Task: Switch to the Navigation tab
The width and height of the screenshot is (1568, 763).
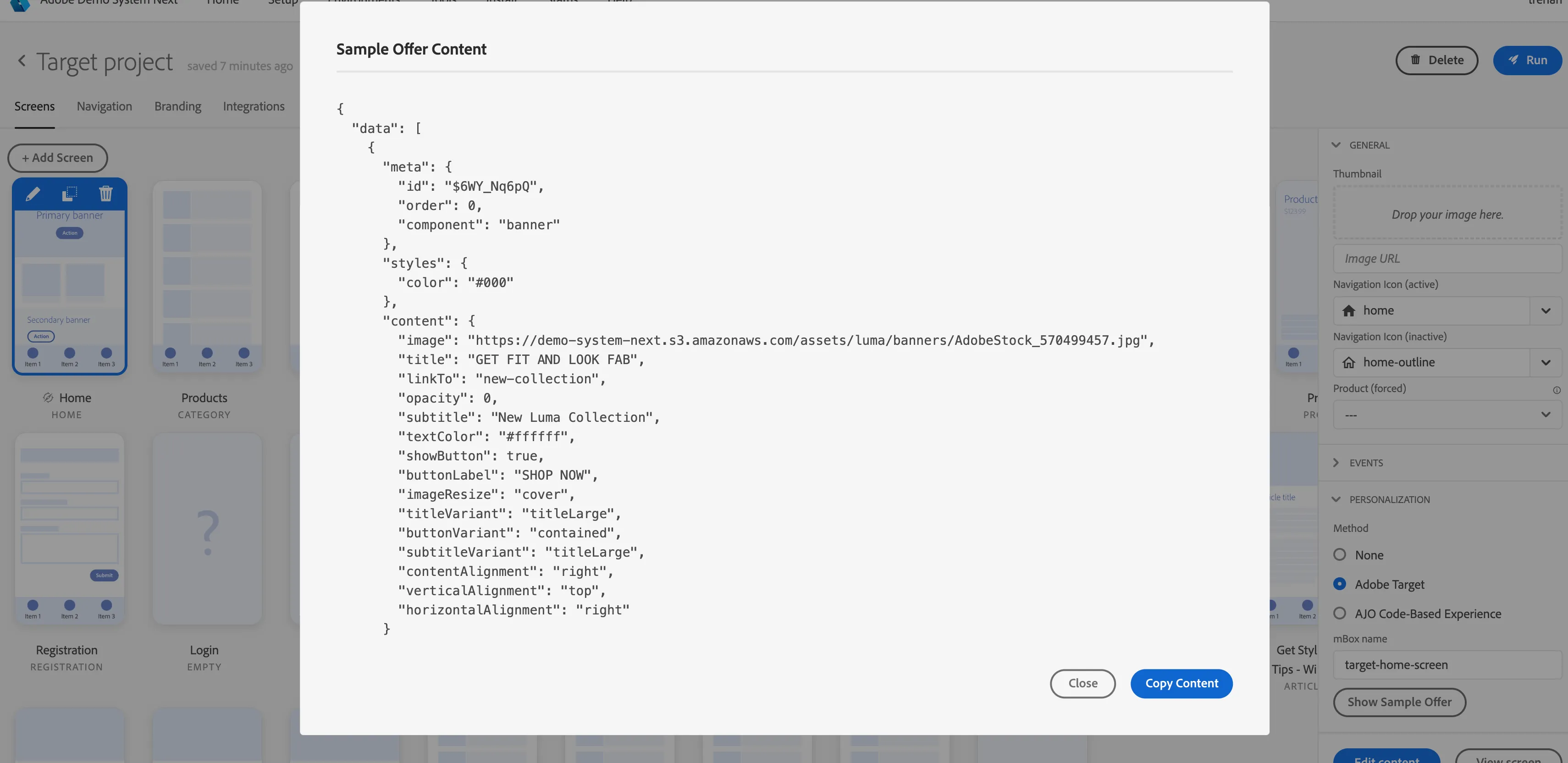Action: click(104, 106)
